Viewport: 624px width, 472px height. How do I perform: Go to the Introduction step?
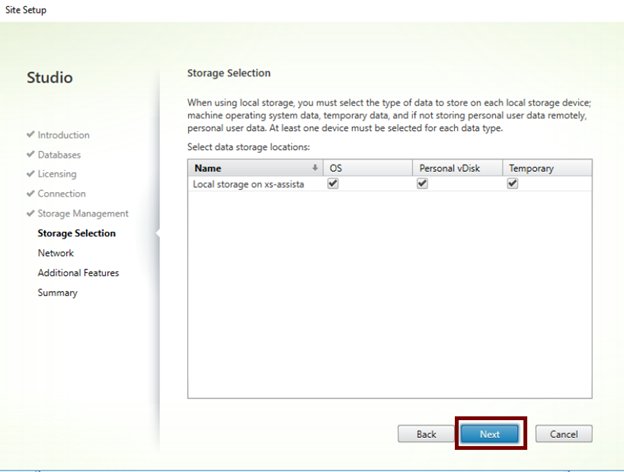coord(63,135)
